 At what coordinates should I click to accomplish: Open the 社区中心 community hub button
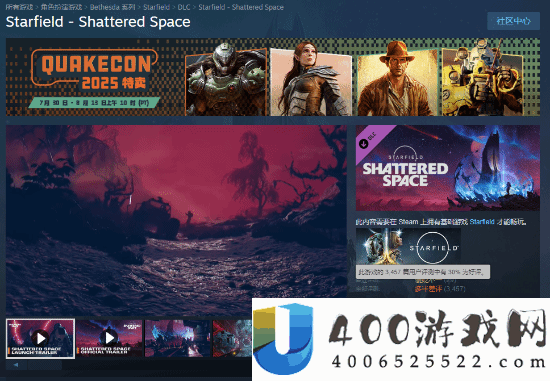click(x=513, y=21)
